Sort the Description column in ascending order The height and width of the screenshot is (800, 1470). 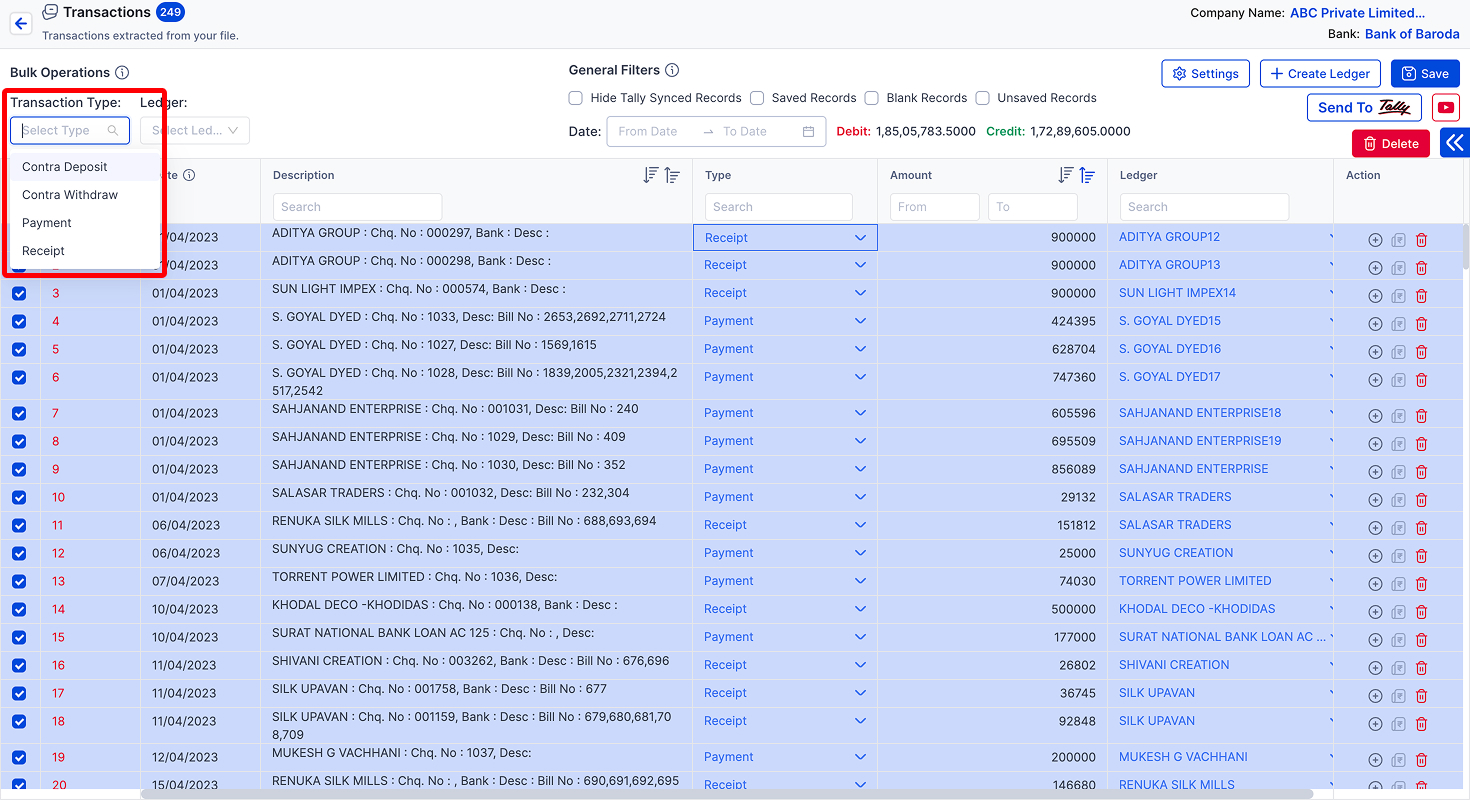(x=672, y=175)
